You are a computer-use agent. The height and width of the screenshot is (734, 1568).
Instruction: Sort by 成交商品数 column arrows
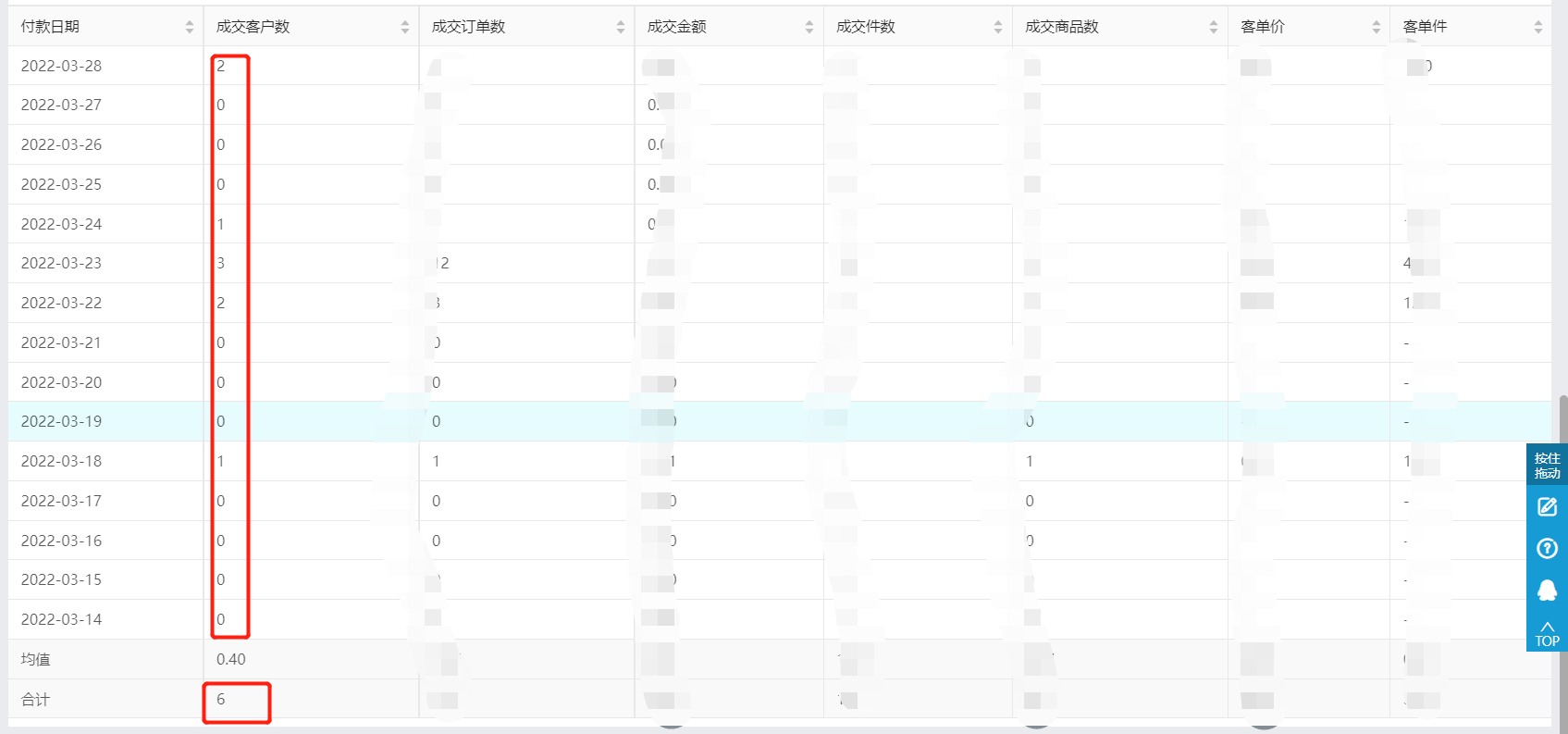[x=1214, y=27]
